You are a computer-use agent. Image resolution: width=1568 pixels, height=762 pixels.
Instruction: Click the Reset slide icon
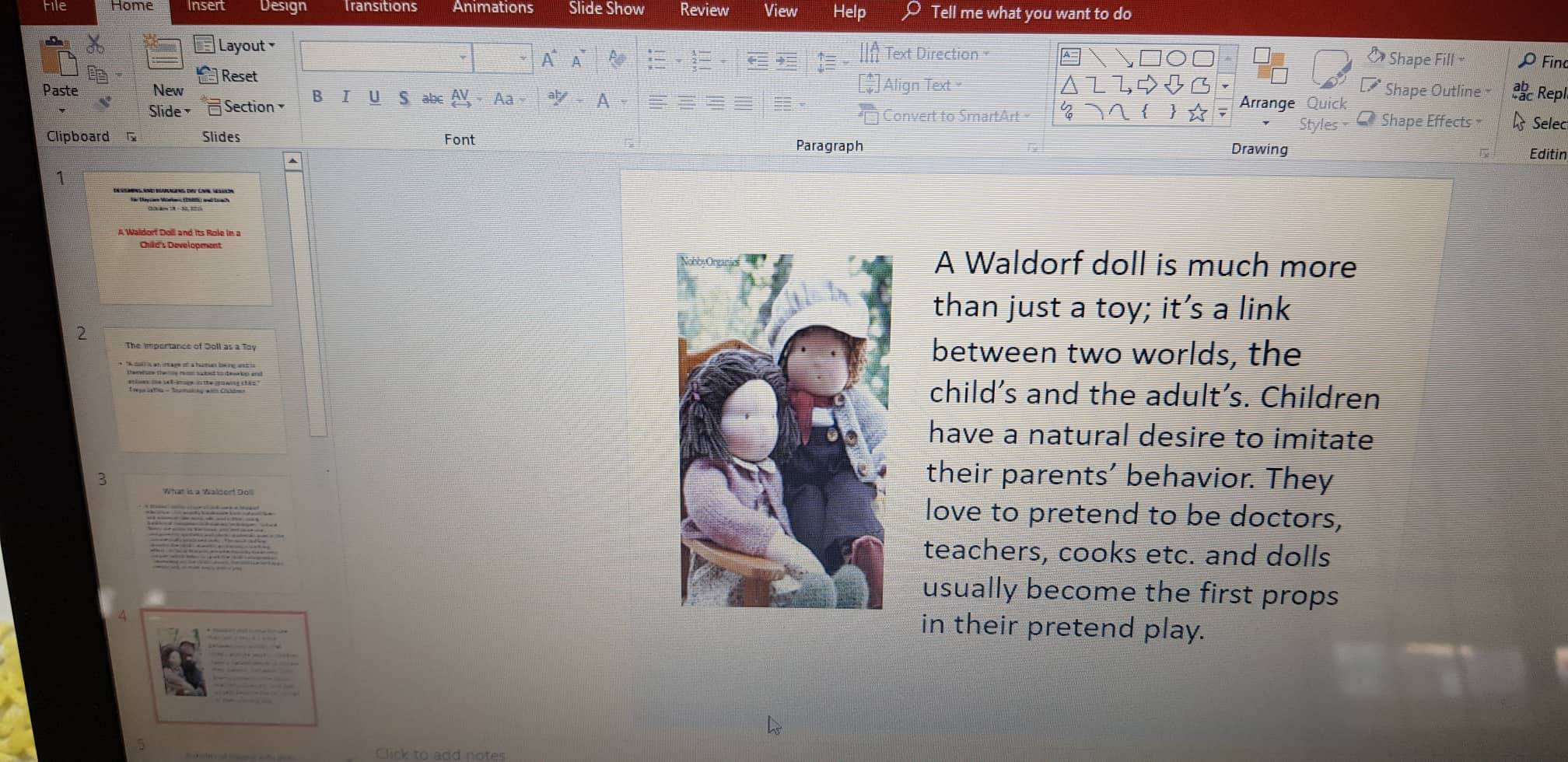click(x=228, y=75)
